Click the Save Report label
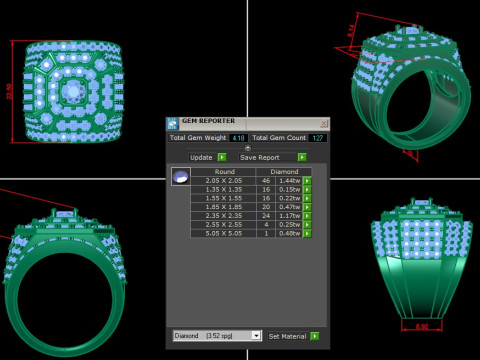Viewport: 480px width, 360px height. pos(260,157)
